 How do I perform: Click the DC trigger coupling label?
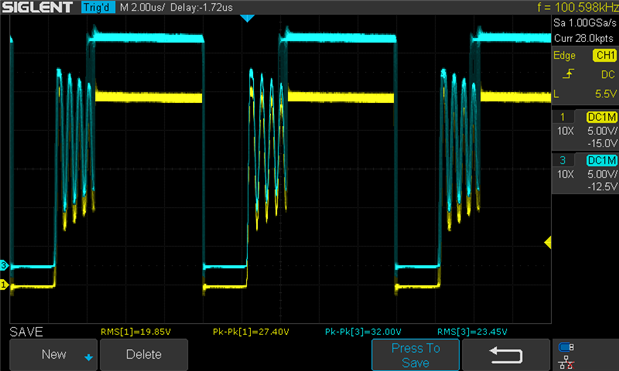pos(608,74)
